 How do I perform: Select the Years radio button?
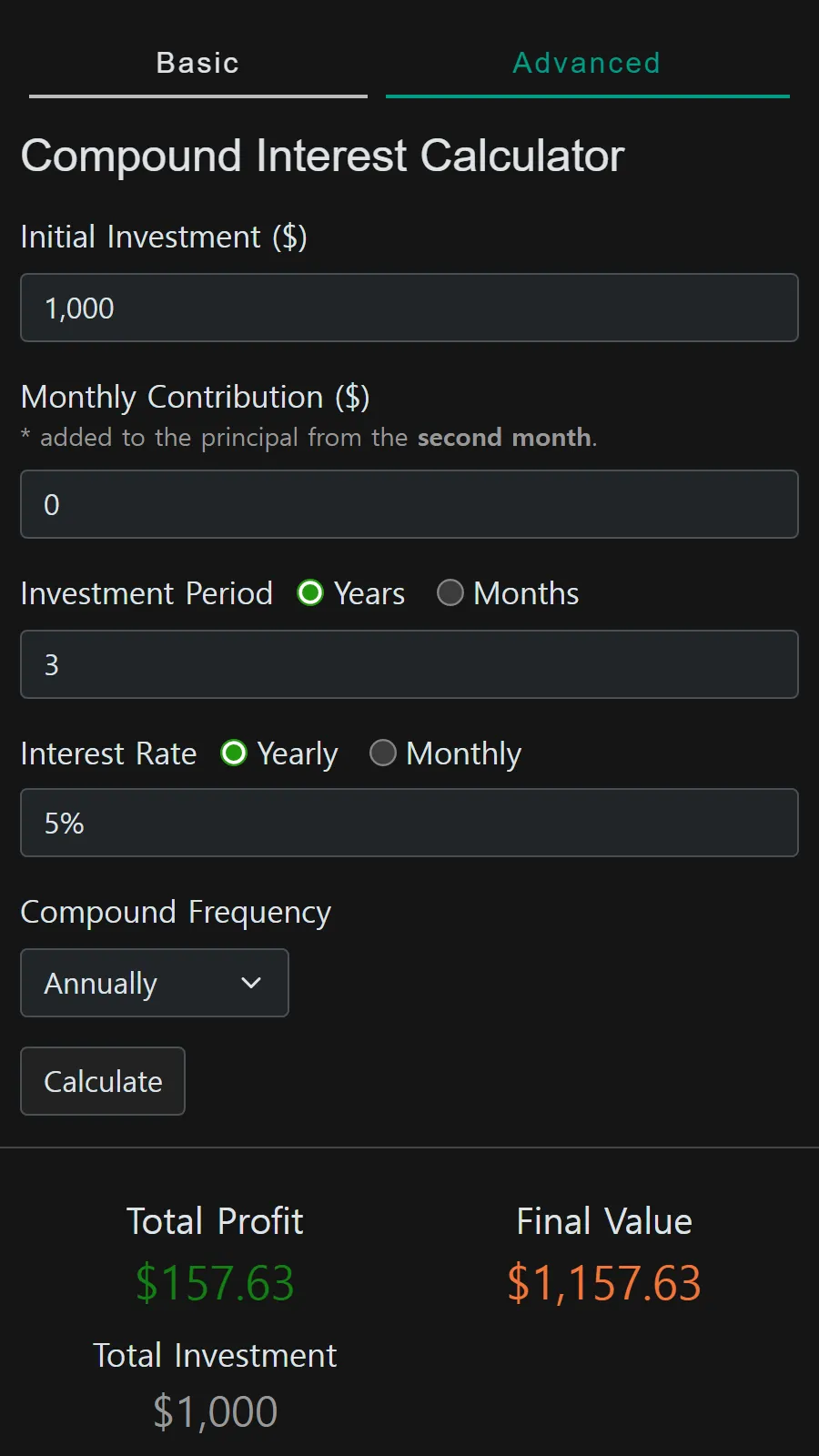click(310, 593)
